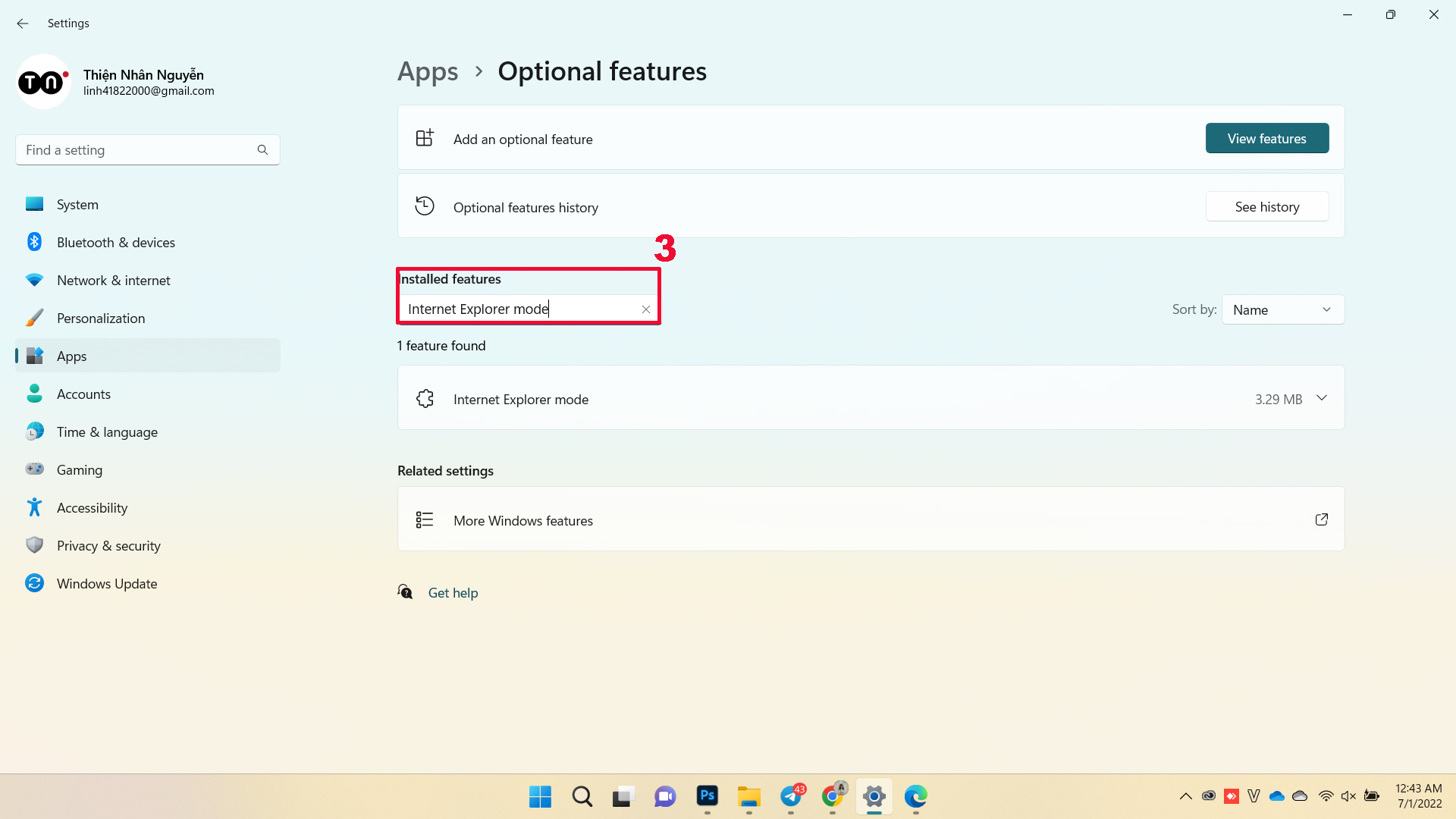
Task: Click the Get help link
Action: pyautogui.click(x=453, y=593)
